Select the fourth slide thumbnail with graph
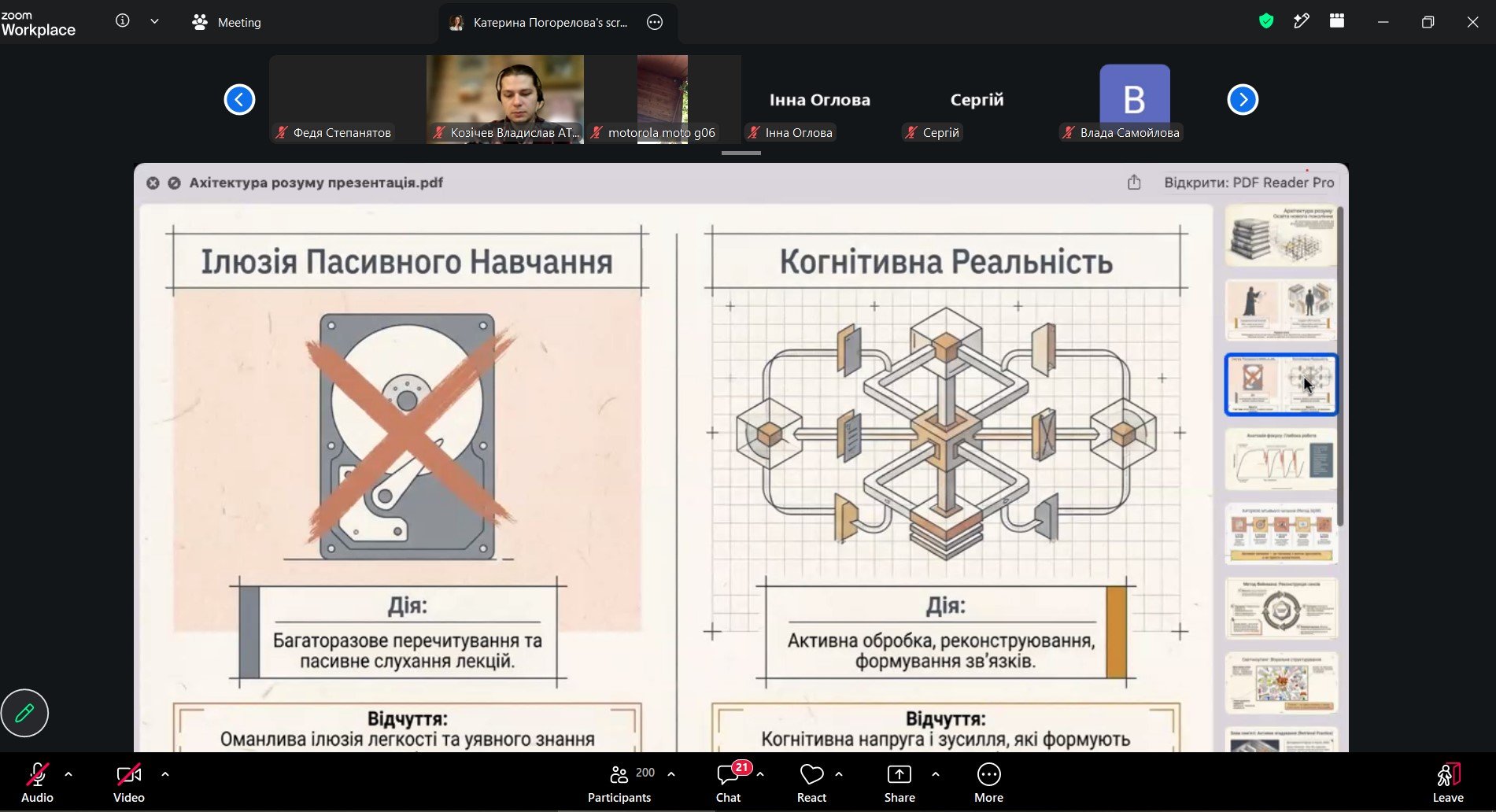This screenshot has width=1496, height=812. (x=1280, y=459)
